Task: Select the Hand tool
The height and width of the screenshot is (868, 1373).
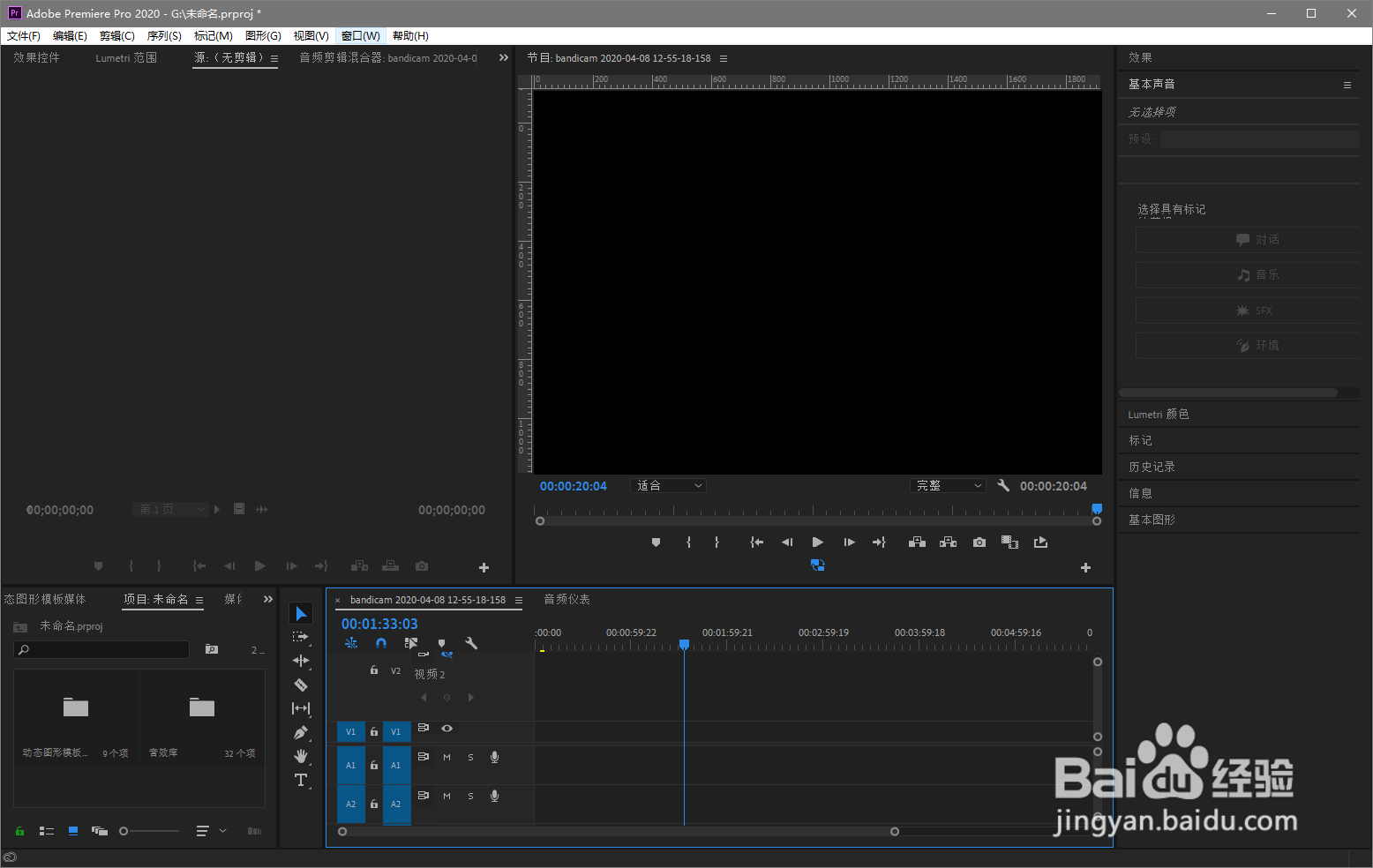Action: pos(301,756)
